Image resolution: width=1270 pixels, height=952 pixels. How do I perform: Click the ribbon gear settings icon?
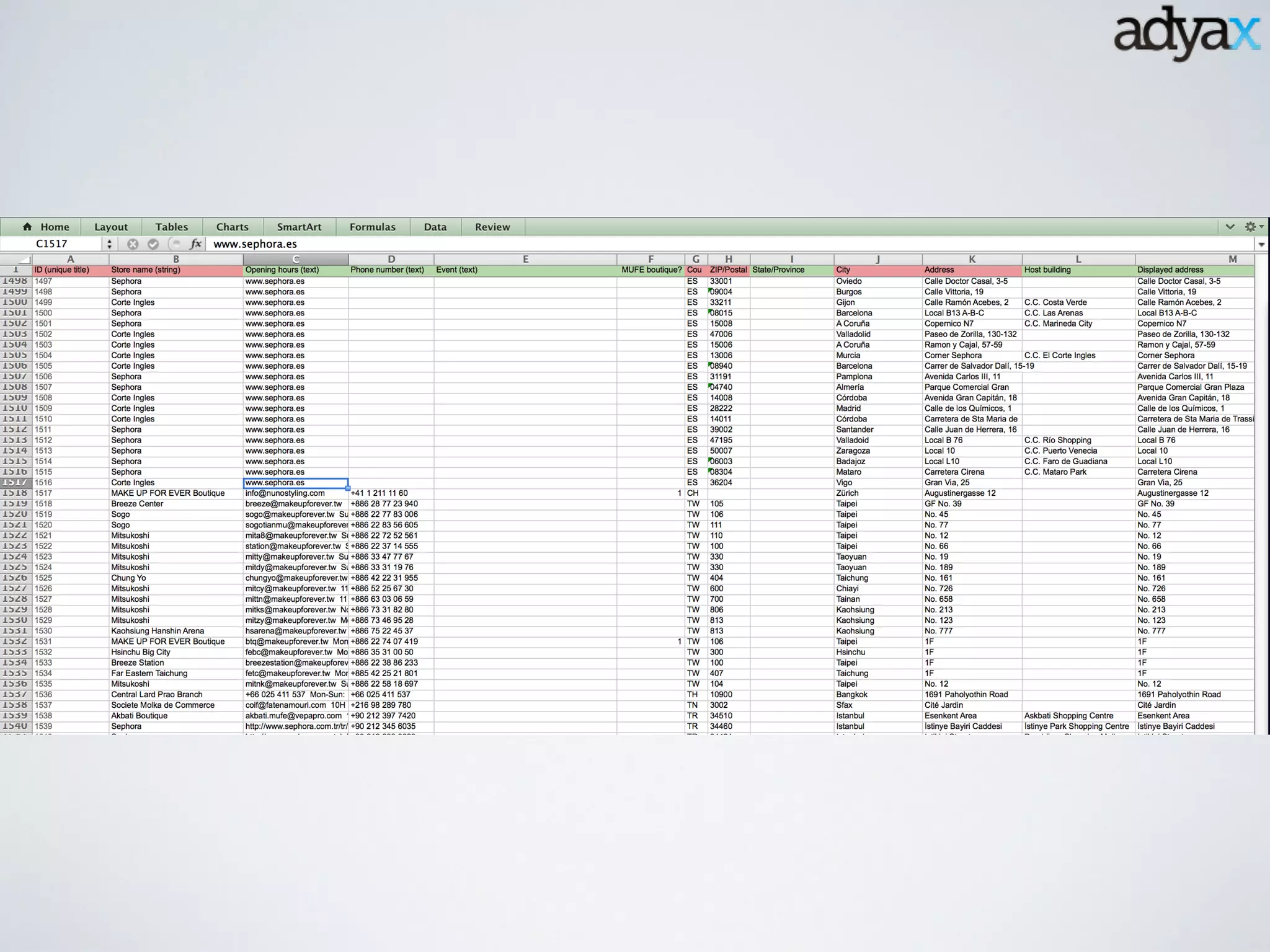point(1250,227)
